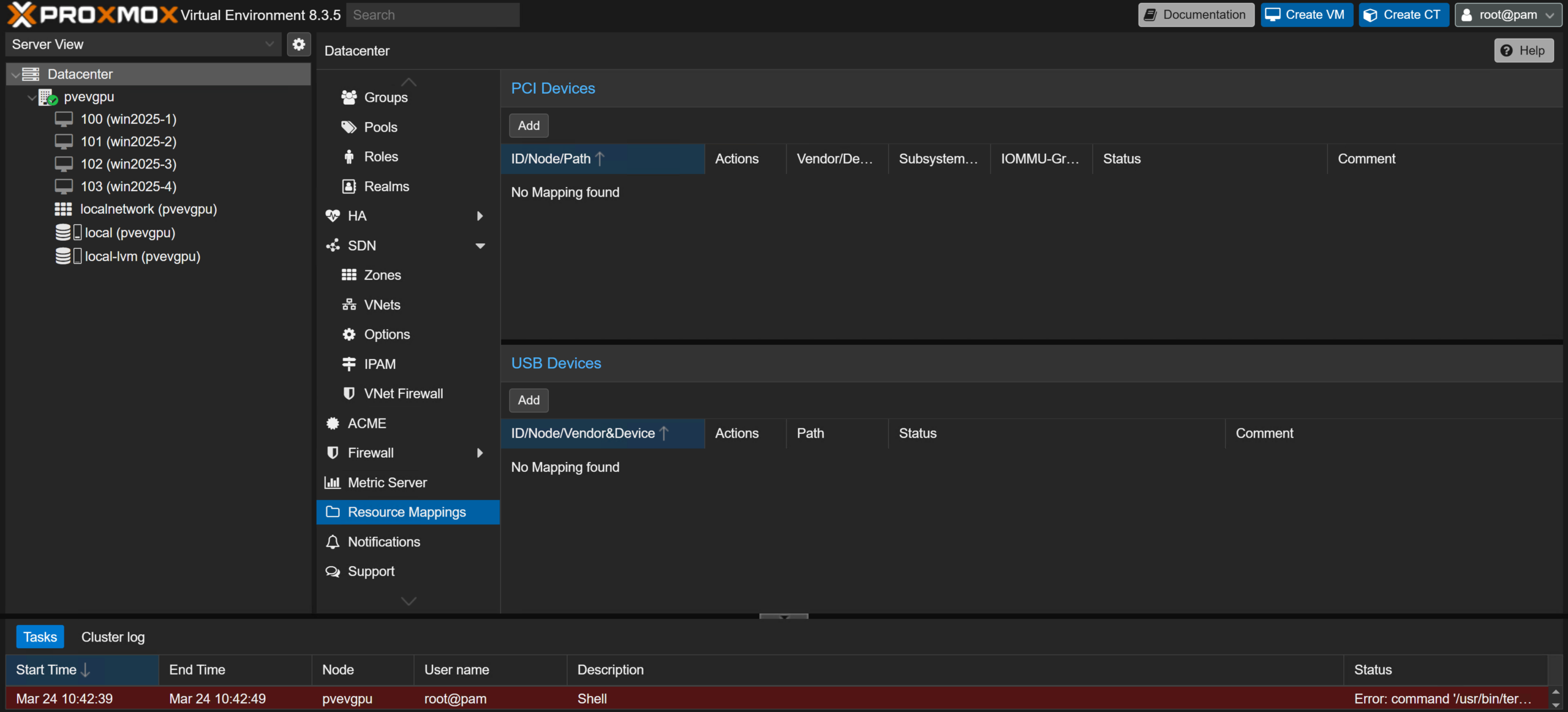The width and height of the screenshot is (1568, 712).
Task: Open the Firewall menu item
Action: (x=408, y=453)
